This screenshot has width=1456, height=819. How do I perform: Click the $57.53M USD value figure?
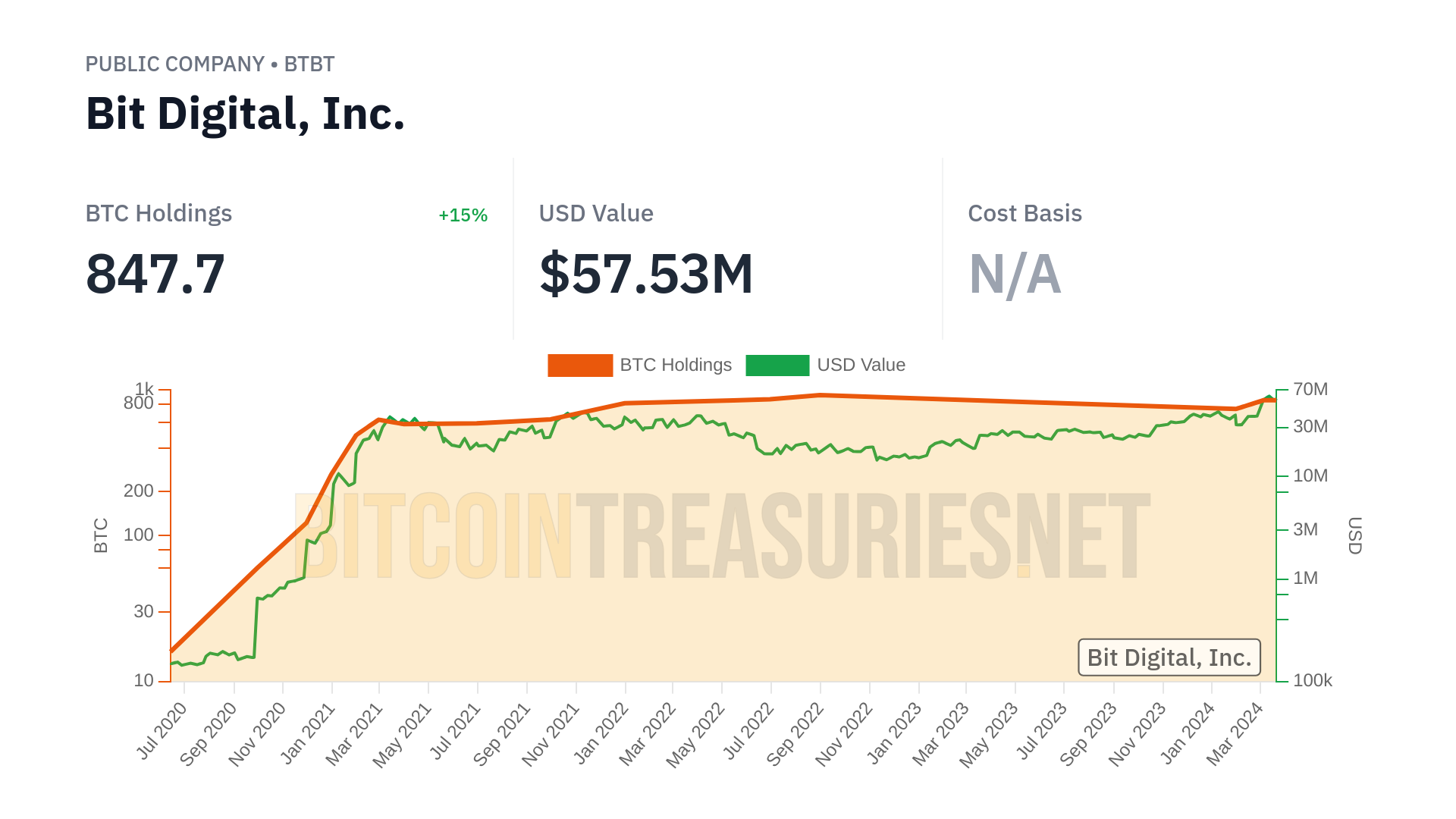pyautogui.click(x=646, y=274)
